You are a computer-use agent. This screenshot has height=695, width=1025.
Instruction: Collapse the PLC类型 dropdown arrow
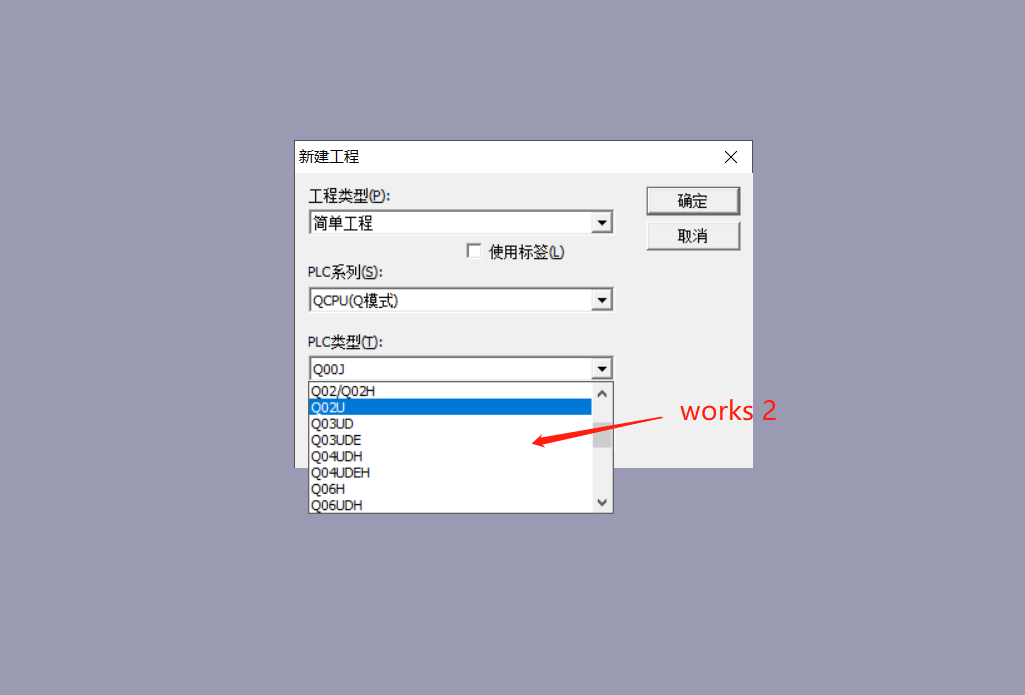(602, 369)
